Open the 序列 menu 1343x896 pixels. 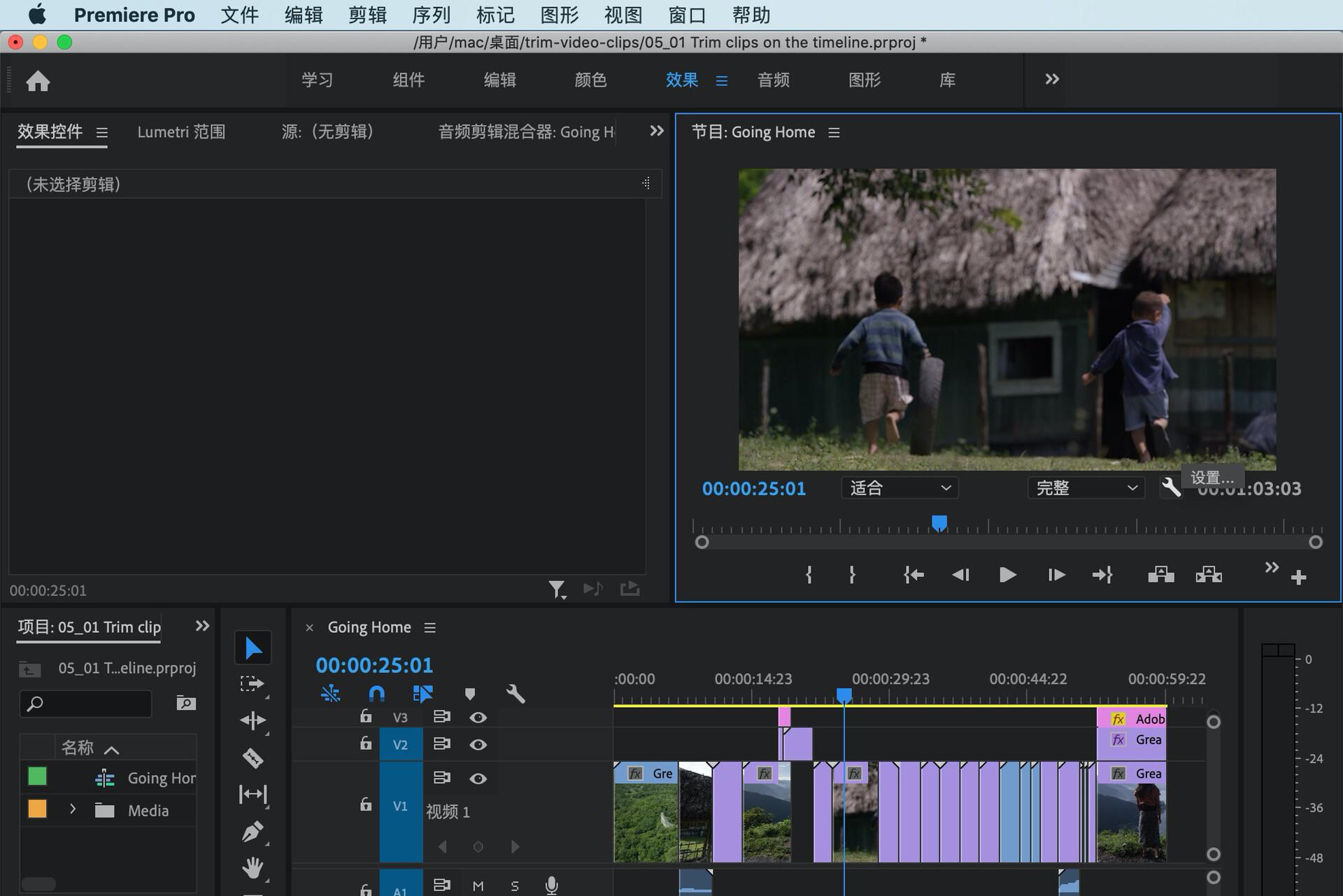(x=432, y=15)
